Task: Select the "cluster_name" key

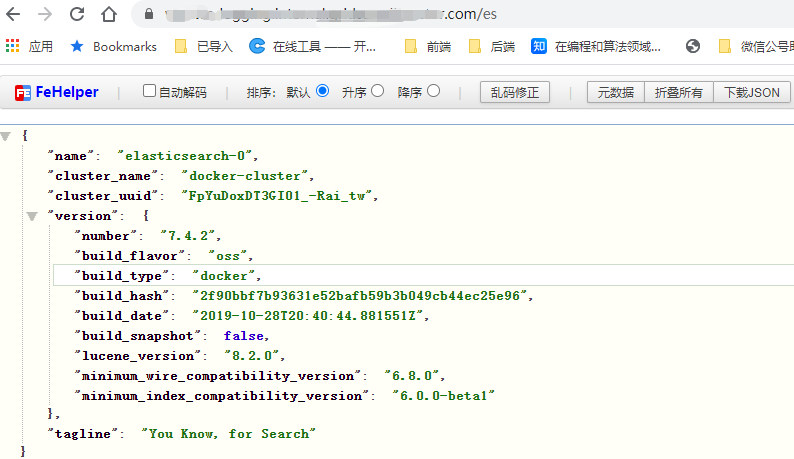Action: [x=103, y=175]
